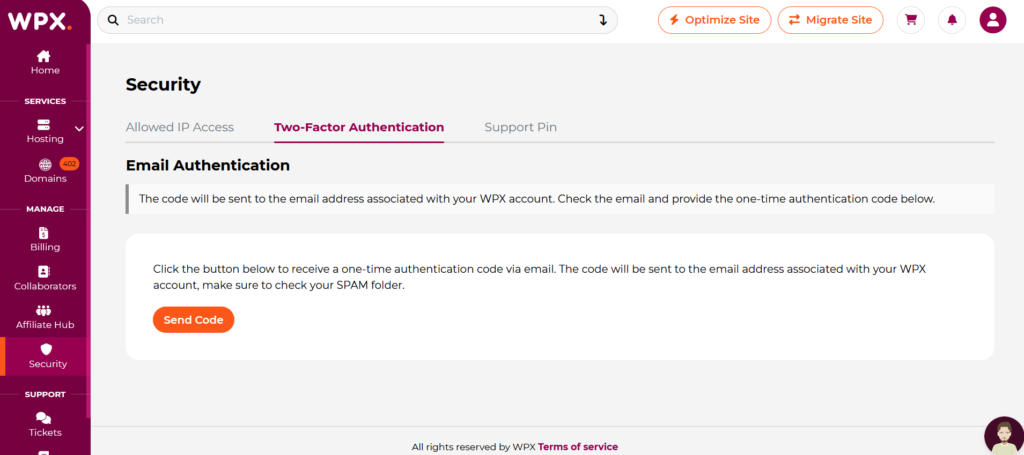Open Affiliate Hub in the sidebar
This screenshot has width=1024, height=455.
tap(44, 317)
